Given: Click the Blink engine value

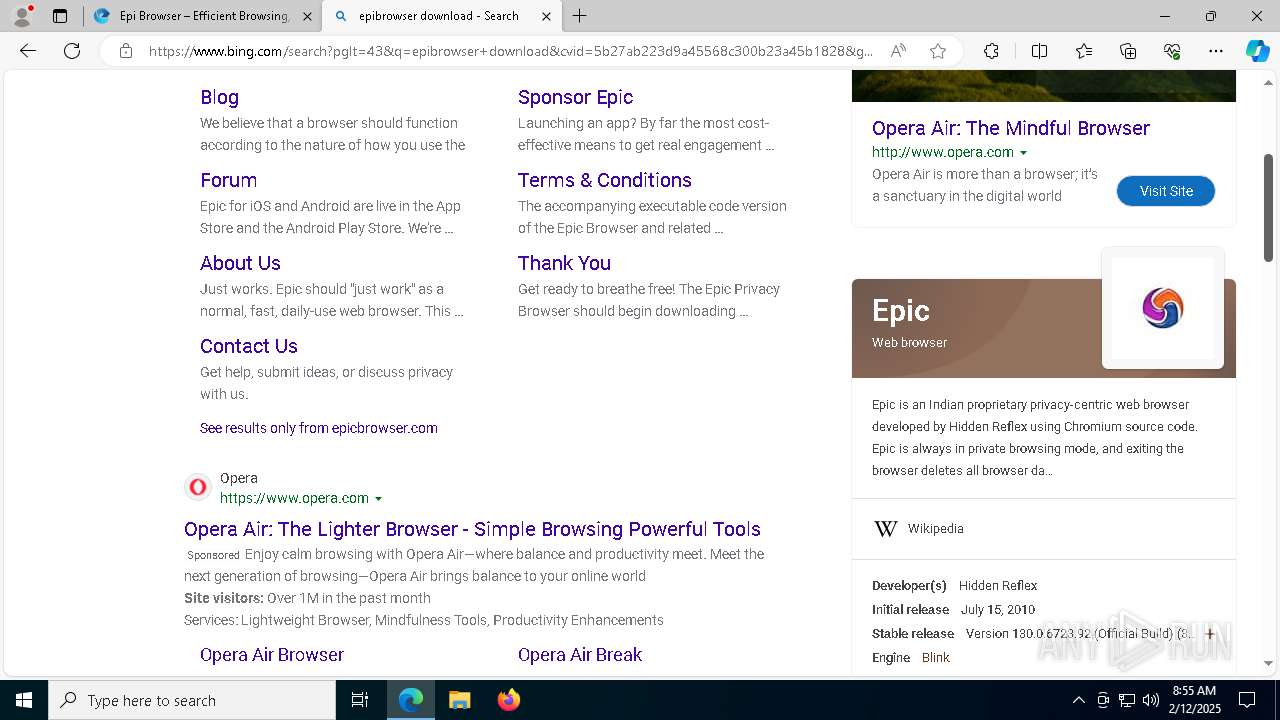Looking at the screenshot, I should pos(936,658).
